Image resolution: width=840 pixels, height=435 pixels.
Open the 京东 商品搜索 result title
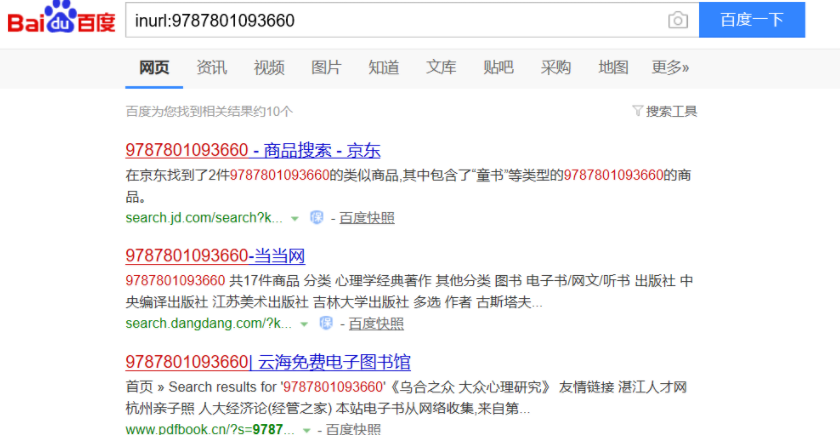pyautogui.click(x=253, y=151)
